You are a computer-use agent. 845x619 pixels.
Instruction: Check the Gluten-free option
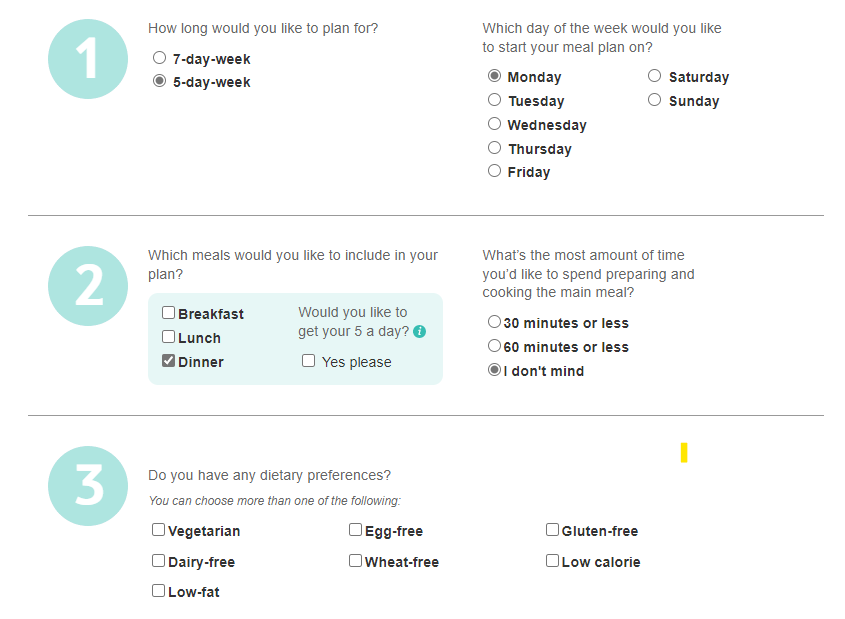pos(552,530)
